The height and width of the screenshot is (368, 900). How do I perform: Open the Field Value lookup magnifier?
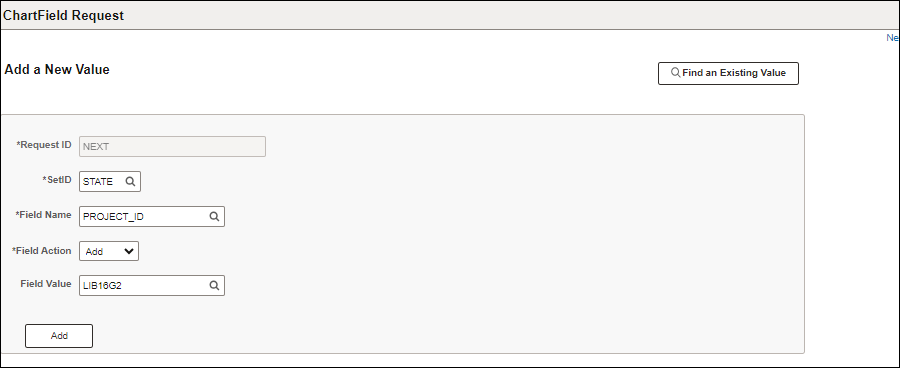tap(214, 285)
